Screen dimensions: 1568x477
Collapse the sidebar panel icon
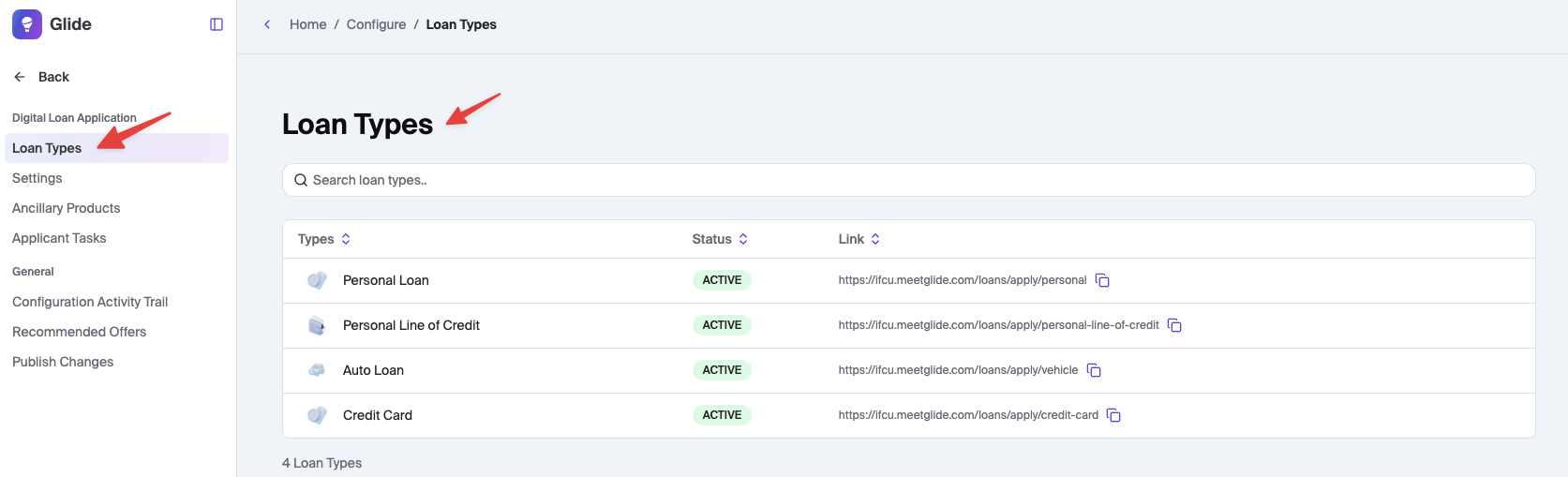[217, 24]
